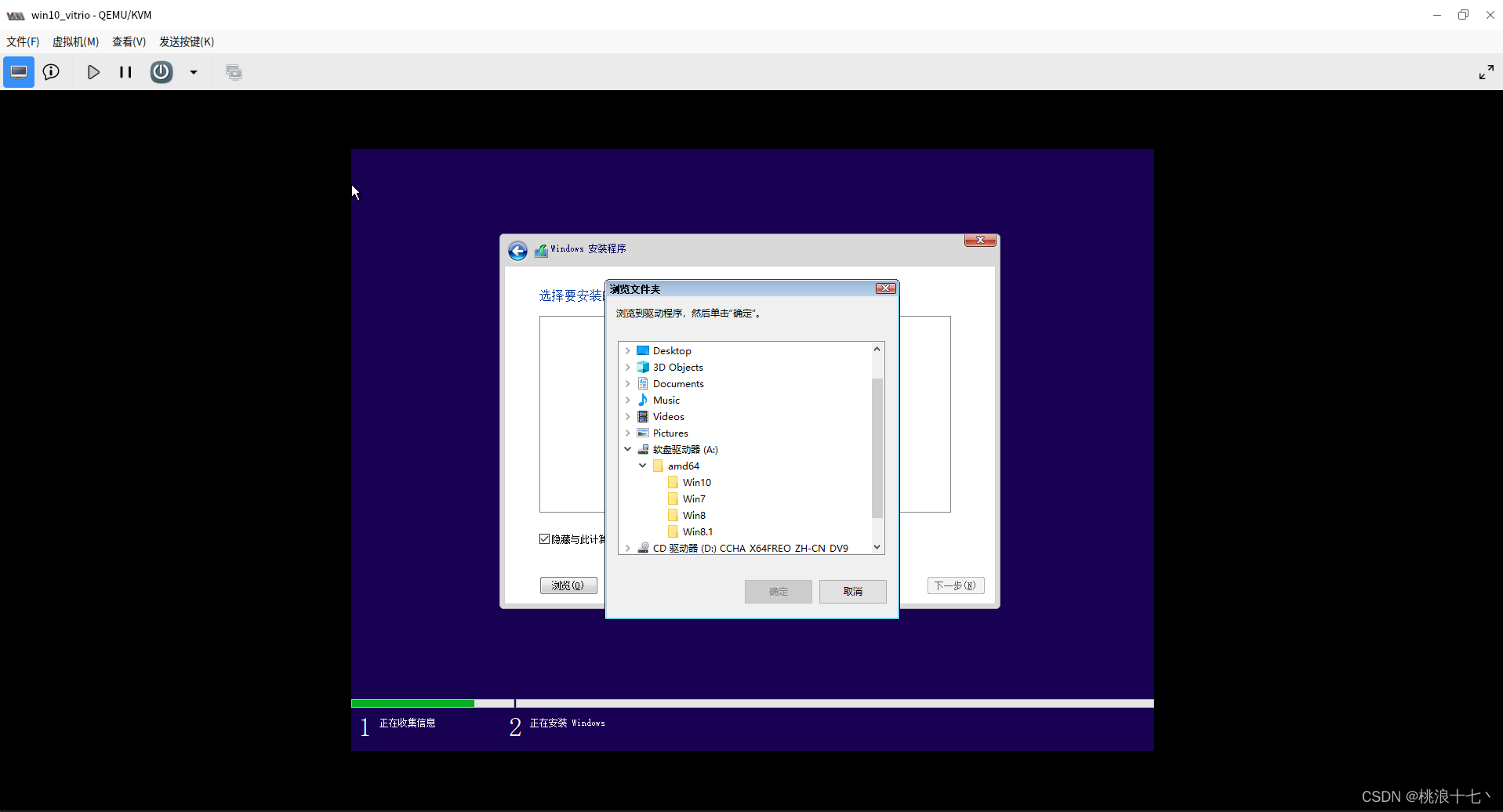Select the Win8 folder icon

click(x=673, y=515)
